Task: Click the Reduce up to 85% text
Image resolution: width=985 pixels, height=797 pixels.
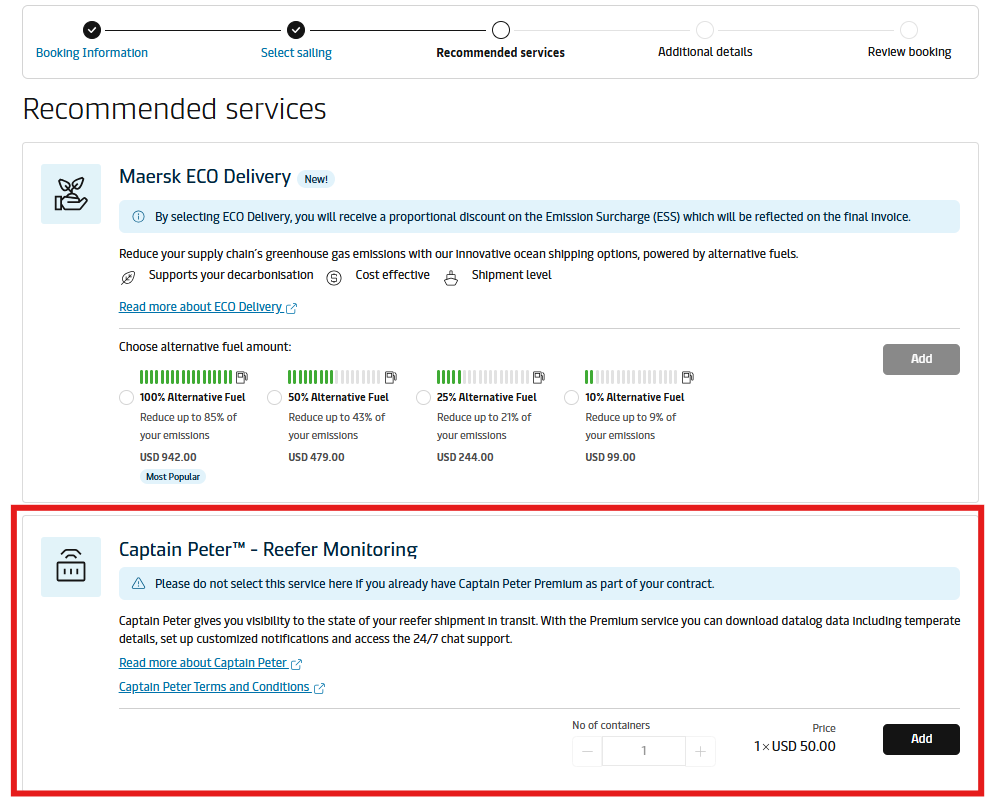Action: pos(188,426)
